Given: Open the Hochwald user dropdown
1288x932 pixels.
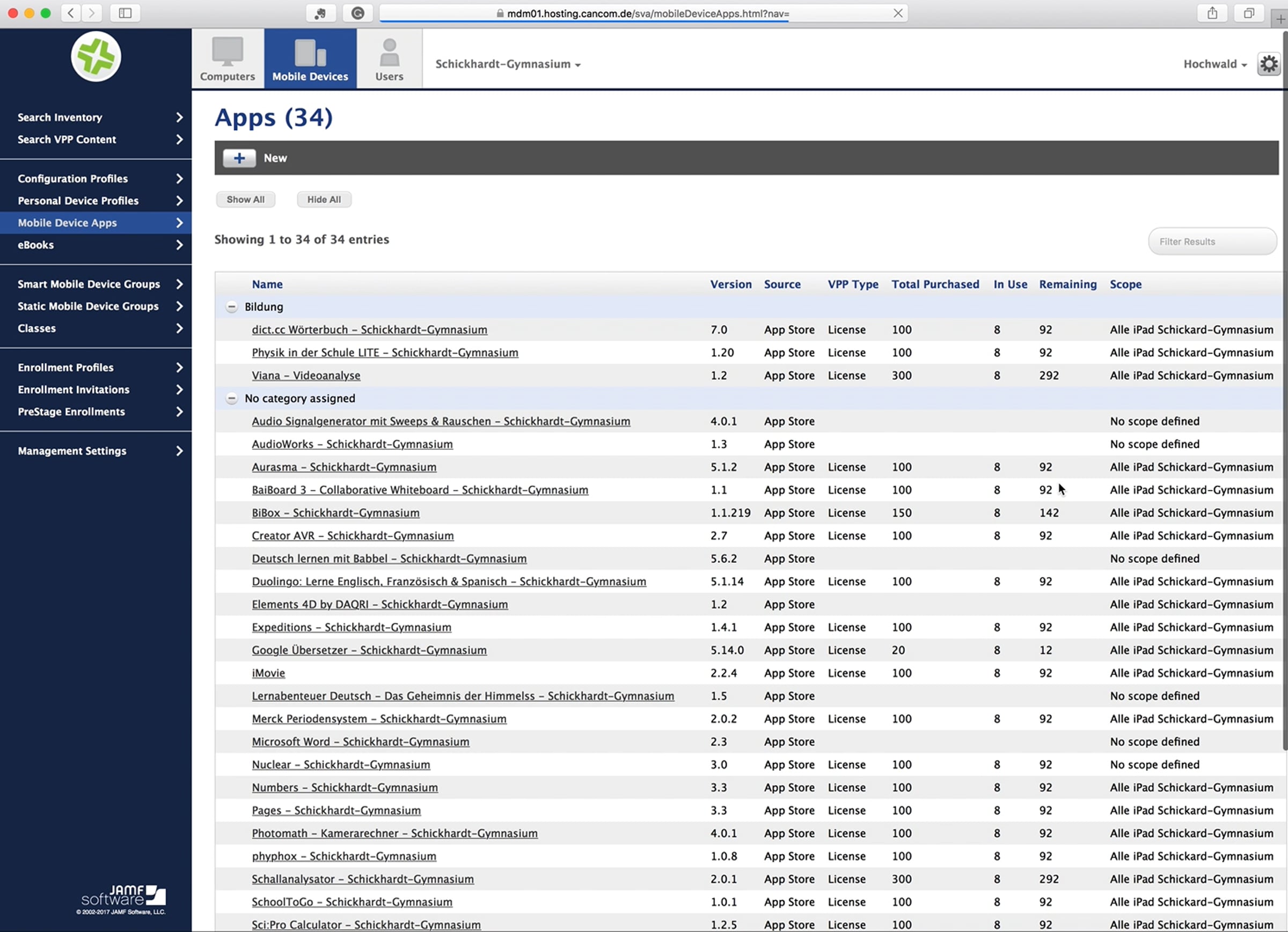Looking at the screenshot, I should pos(1214,64).
